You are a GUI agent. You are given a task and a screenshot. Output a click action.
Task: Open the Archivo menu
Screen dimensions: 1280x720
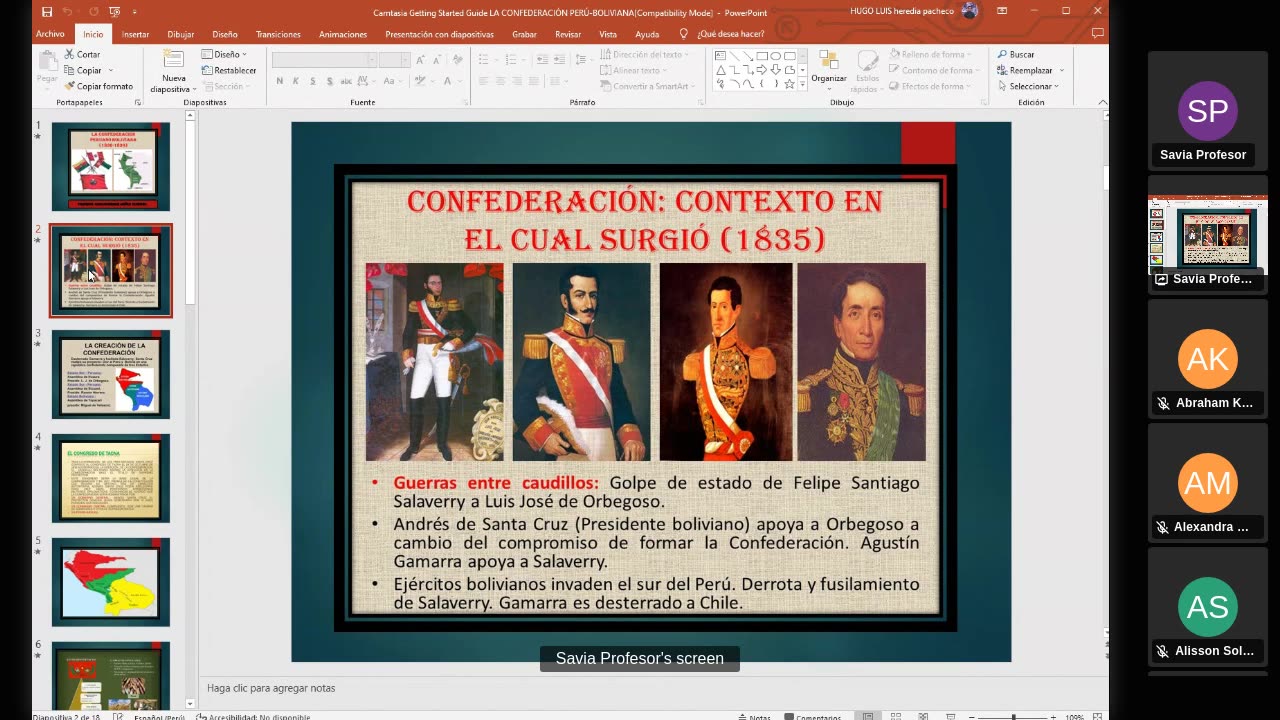50,34
